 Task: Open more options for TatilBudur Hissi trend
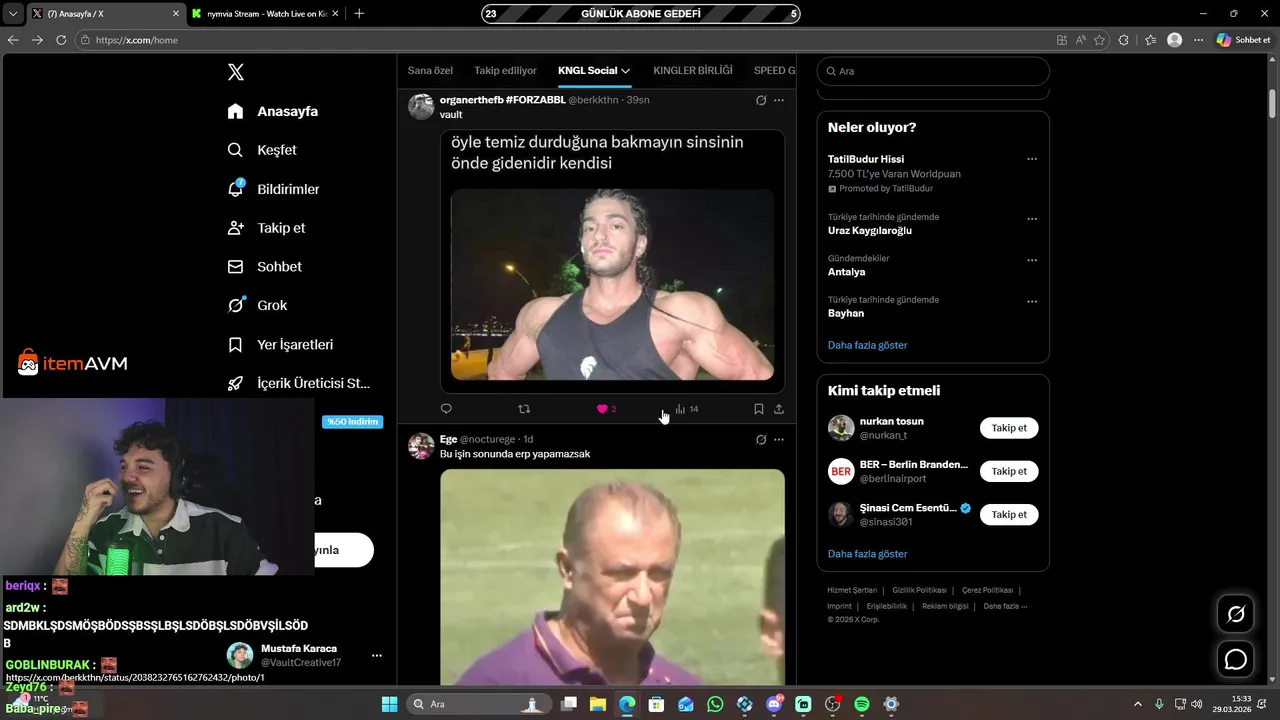click(x=1032, y=159)
